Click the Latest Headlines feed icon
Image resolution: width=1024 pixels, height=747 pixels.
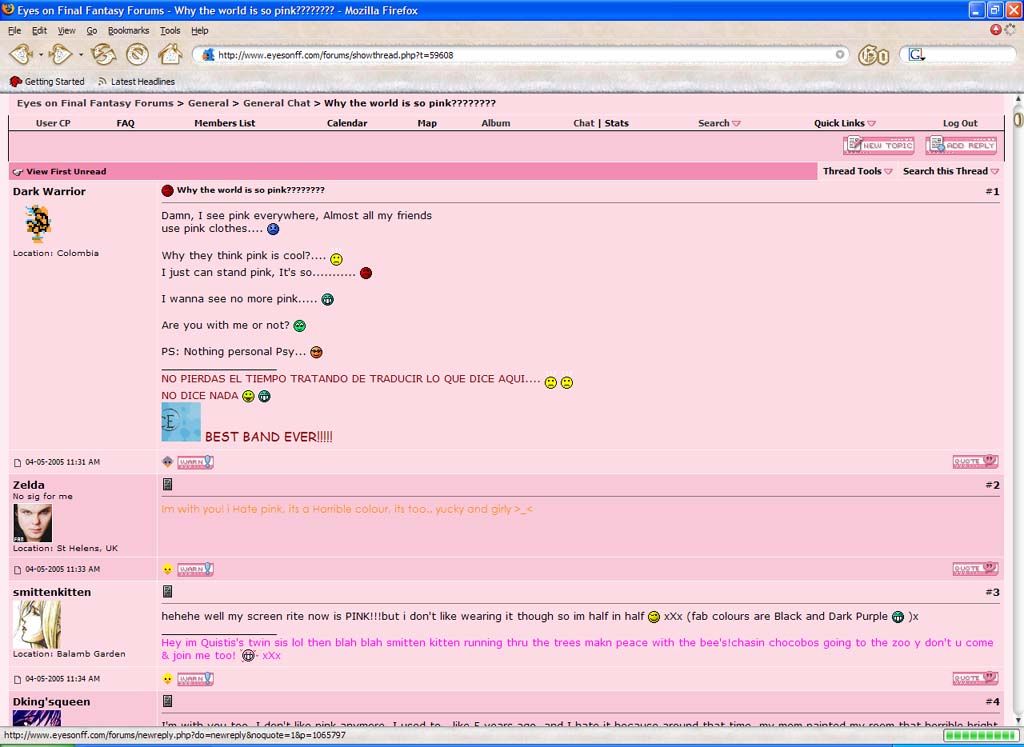click(x=103, y=82)
